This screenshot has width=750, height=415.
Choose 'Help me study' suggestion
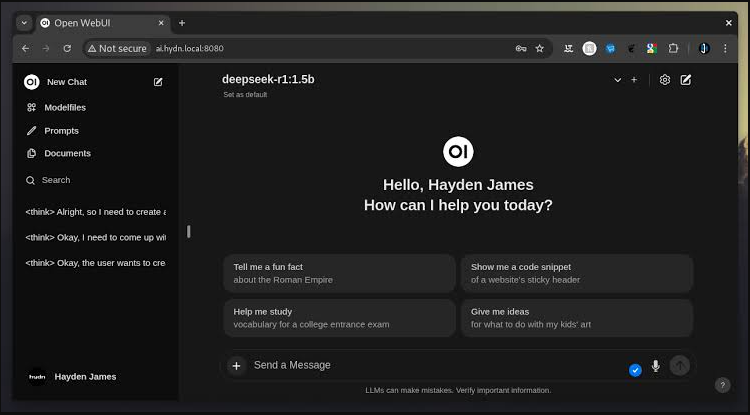coord(339,318)
